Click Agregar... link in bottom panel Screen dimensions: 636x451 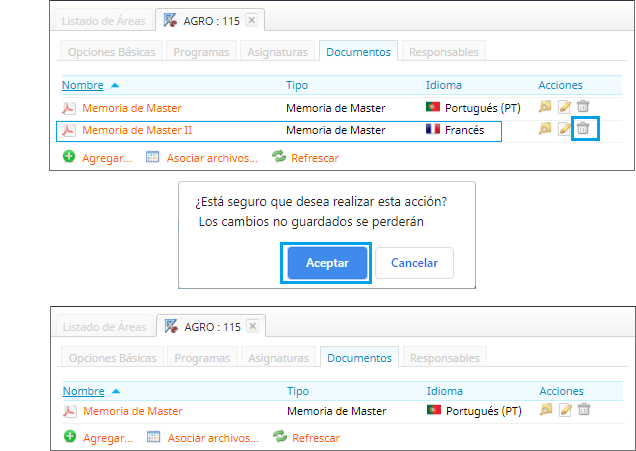coord(108,438)
